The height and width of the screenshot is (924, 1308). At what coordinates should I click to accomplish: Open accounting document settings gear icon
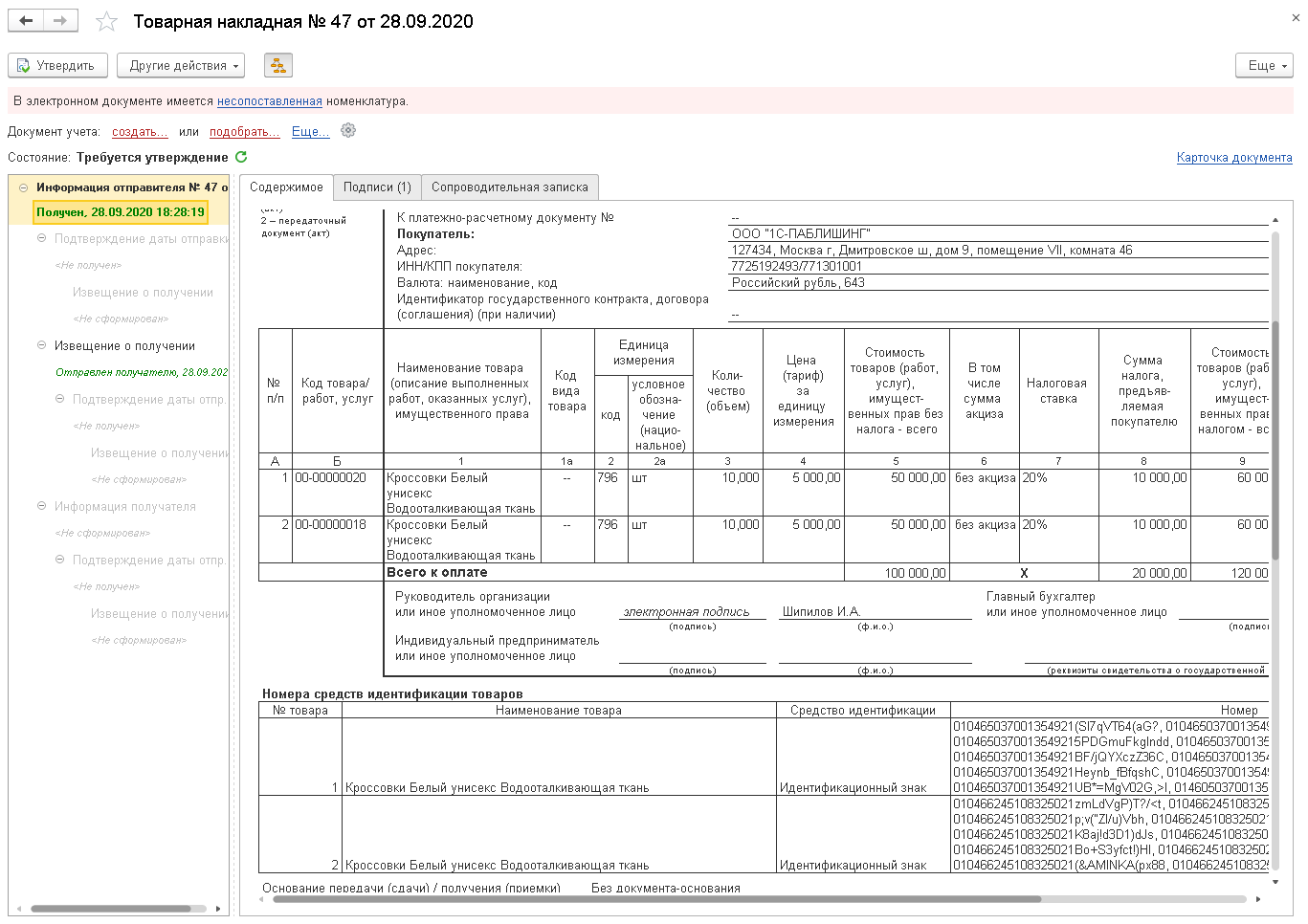click(x=348, y=131)
